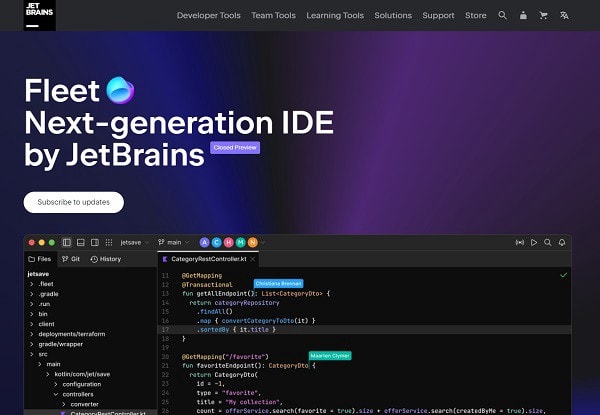This screenshot has height=415, width=600.
Task: Switch to the History tab
Action: pos(106,259)
